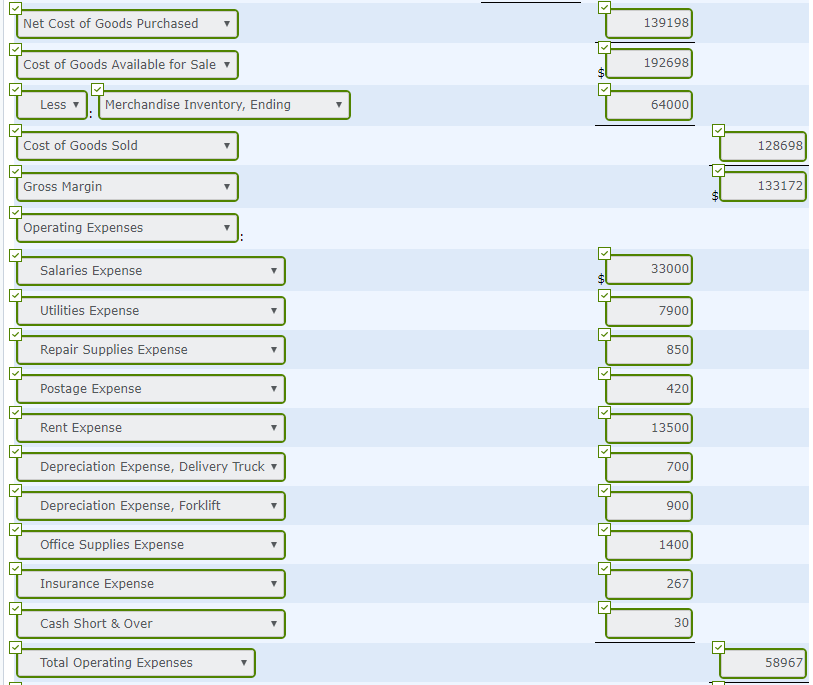Screen dimensions: 813x685
Task: Open the Cost of Goods Available for Sale dropdown
Action: (127, 64)
